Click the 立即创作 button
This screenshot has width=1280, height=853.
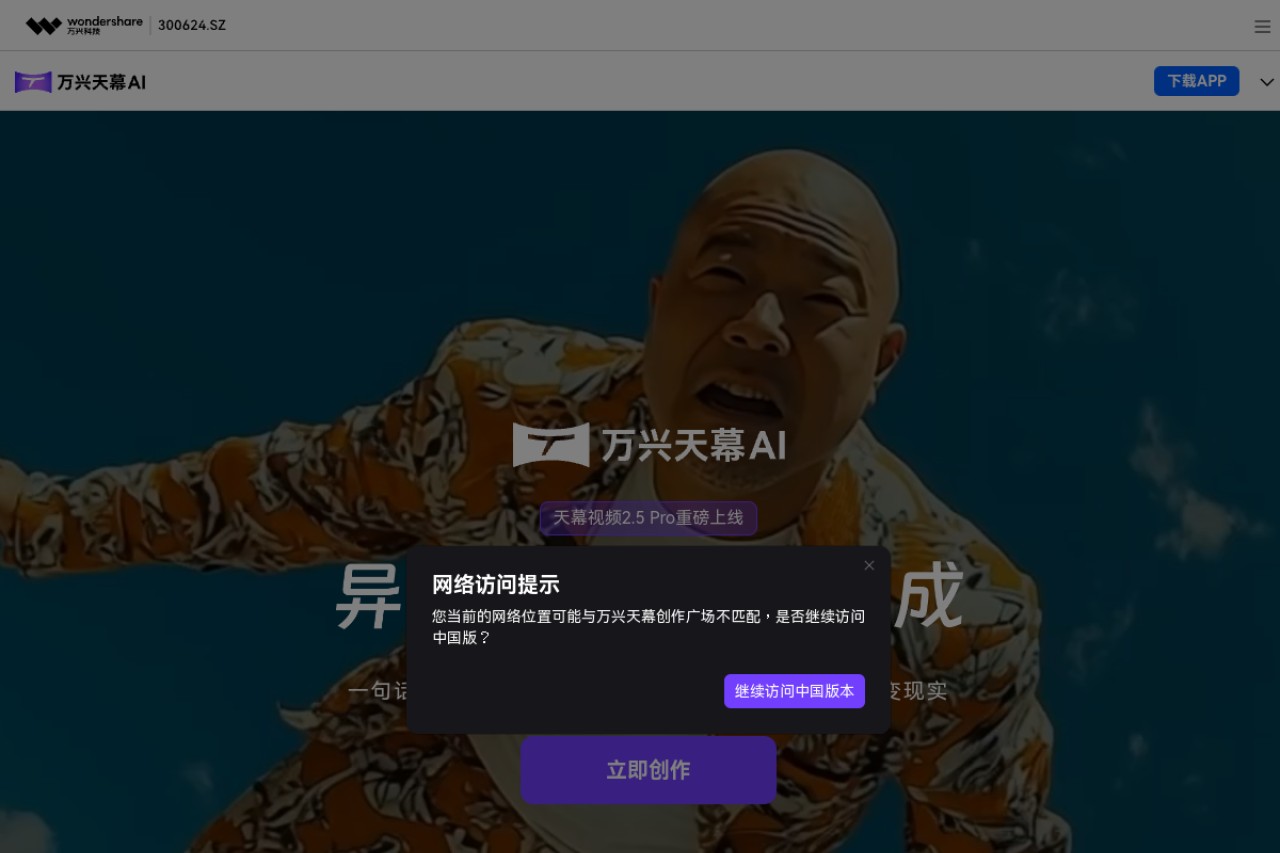tap(648, 770)
